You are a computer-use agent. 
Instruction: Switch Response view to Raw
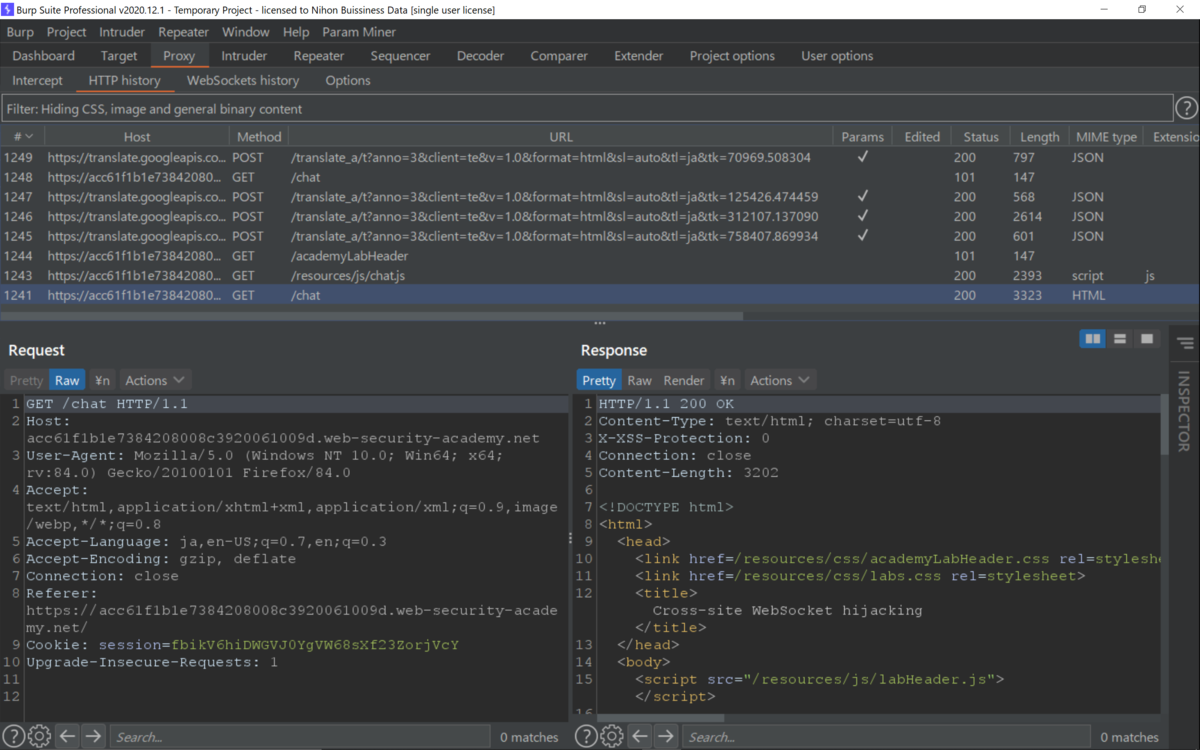(x=639, y=380)
